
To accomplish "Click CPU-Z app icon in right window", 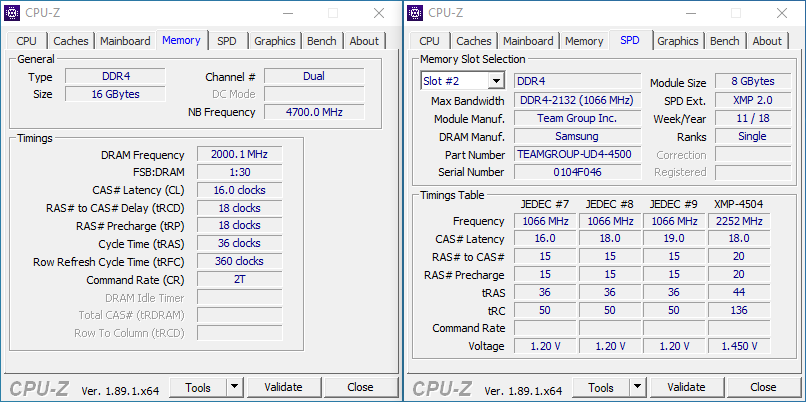I will pyautogui.click(x=415, y=13).
